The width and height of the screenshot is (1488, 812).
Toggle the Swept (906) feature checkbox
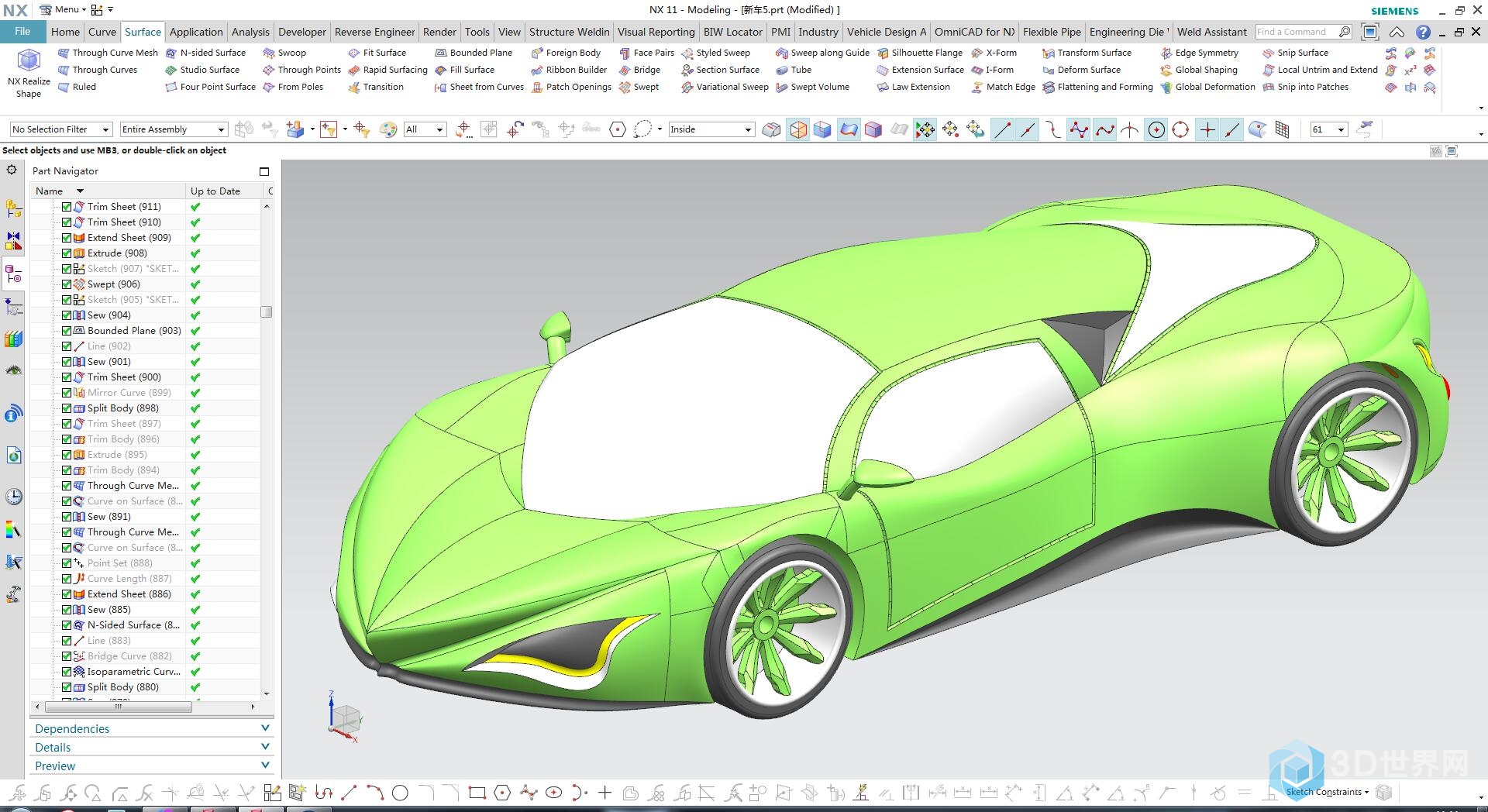click(x=67, y=284)
